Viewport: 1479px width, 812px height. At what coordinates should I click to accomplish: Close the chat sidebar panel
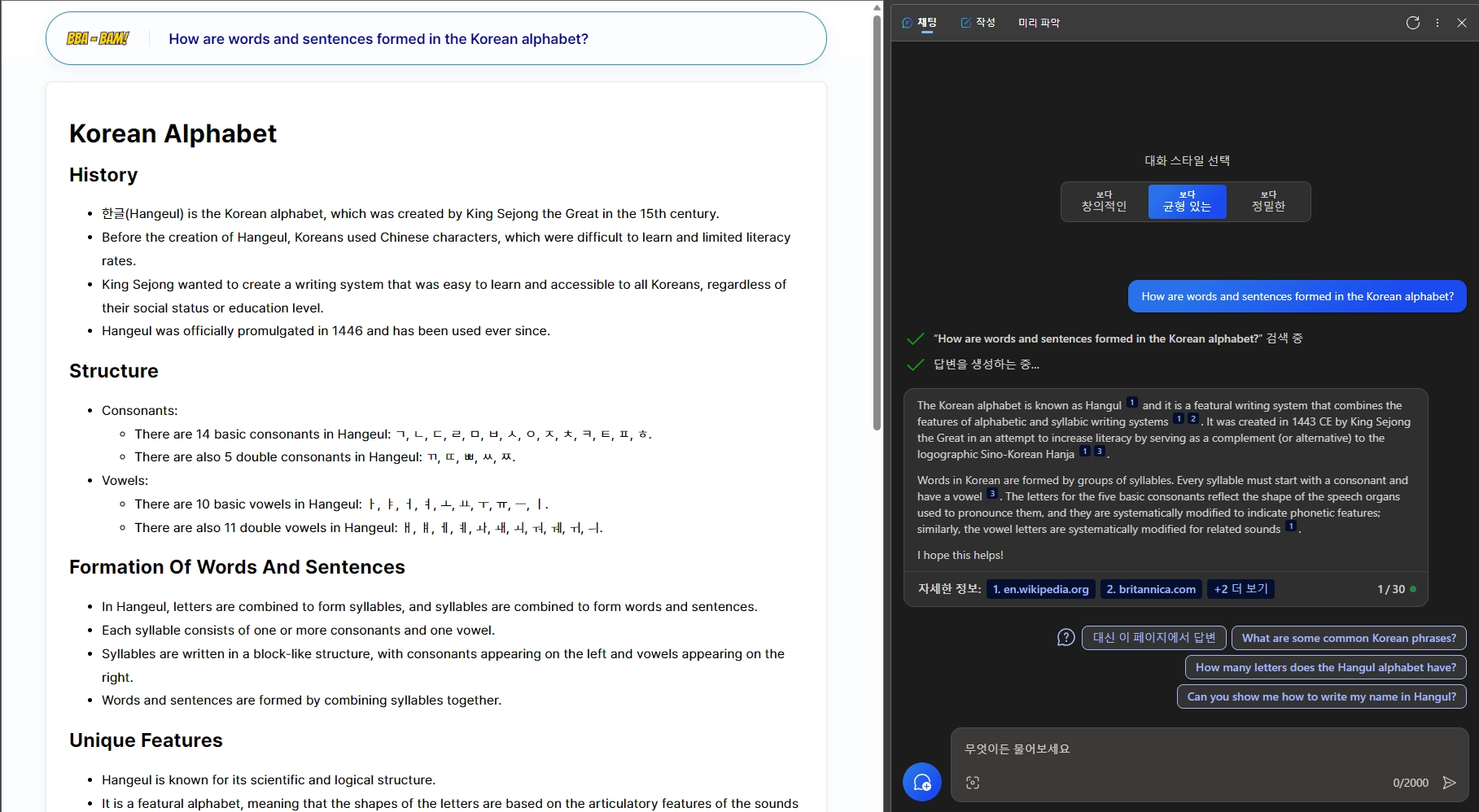tap(1462, 23)
